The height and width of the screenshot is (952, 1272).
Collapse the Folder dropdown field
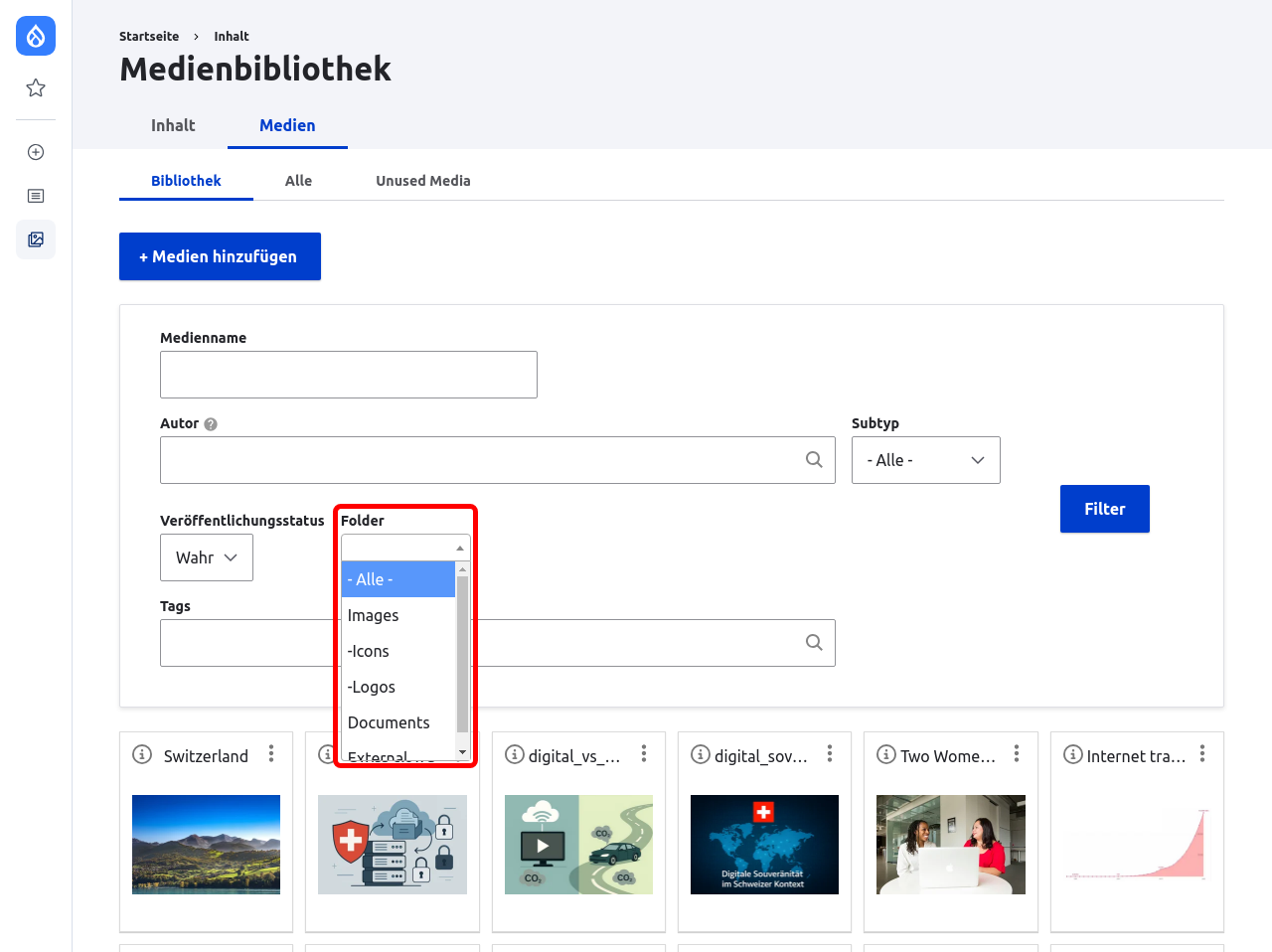[x=405, y=548]
